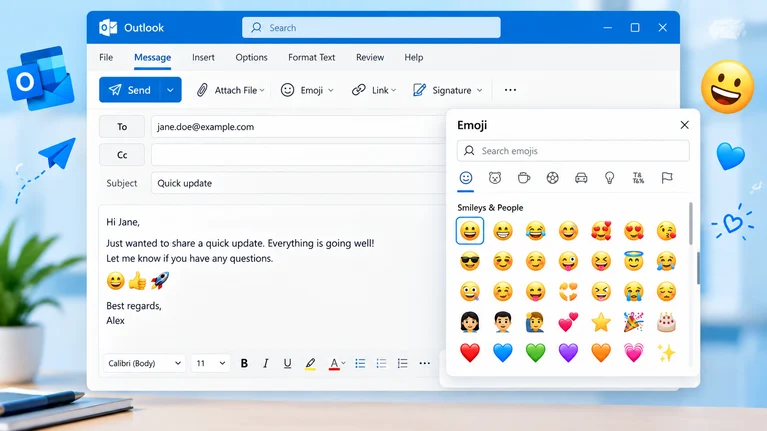Screen dimensions: 767x431
Task: Insert the sparkles emoji
Action: tap(666, 353)
